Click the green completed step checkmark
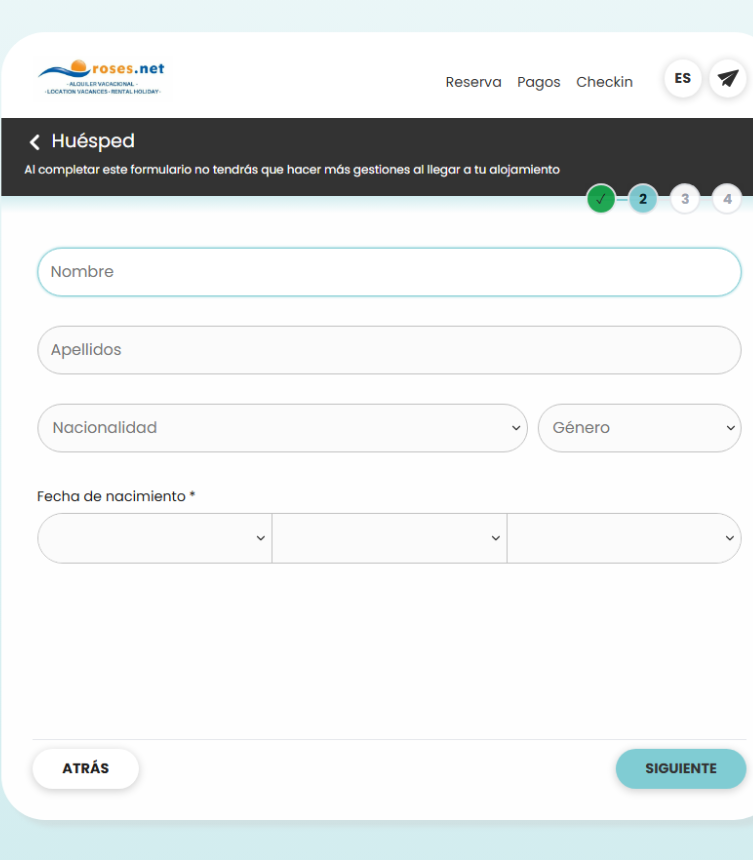The height and width of the screenshot is (860, 753). pyautogui.click(x=601, y=199)
